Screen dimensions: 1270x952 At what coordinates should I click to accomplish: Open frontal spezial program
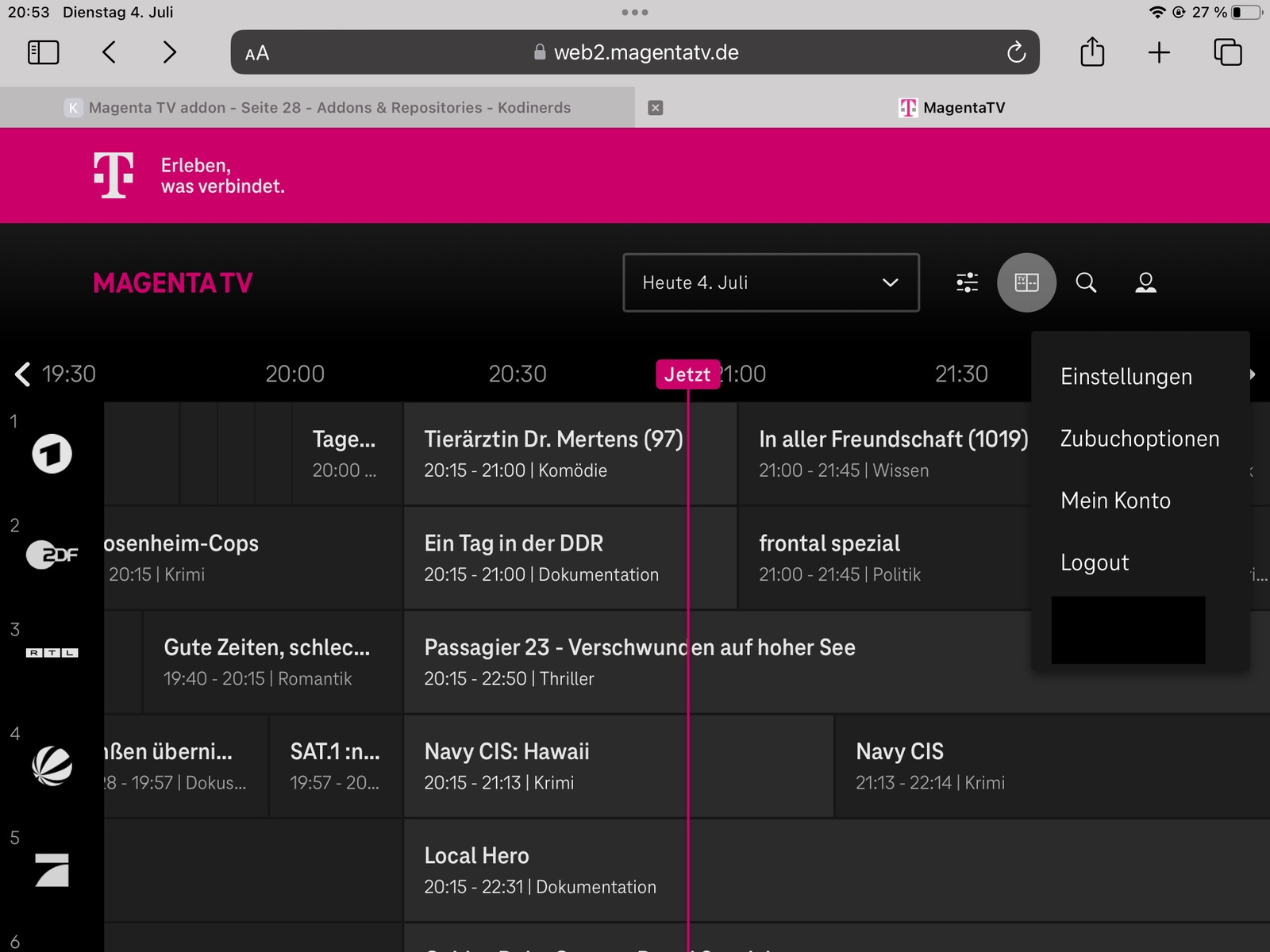tap(885, 558)
